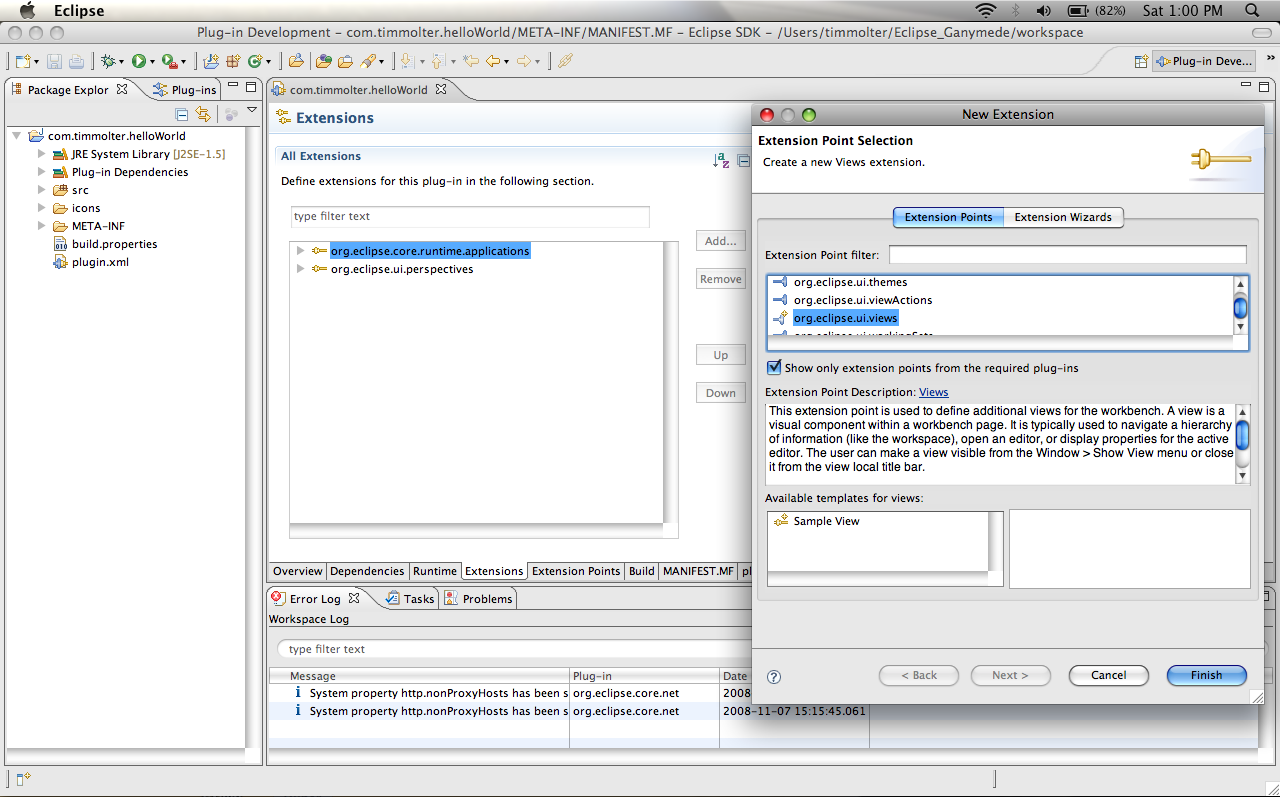Select org.eclipse.ui.viewActions in list
The image size is (1280, 797).
coord(863,300)
